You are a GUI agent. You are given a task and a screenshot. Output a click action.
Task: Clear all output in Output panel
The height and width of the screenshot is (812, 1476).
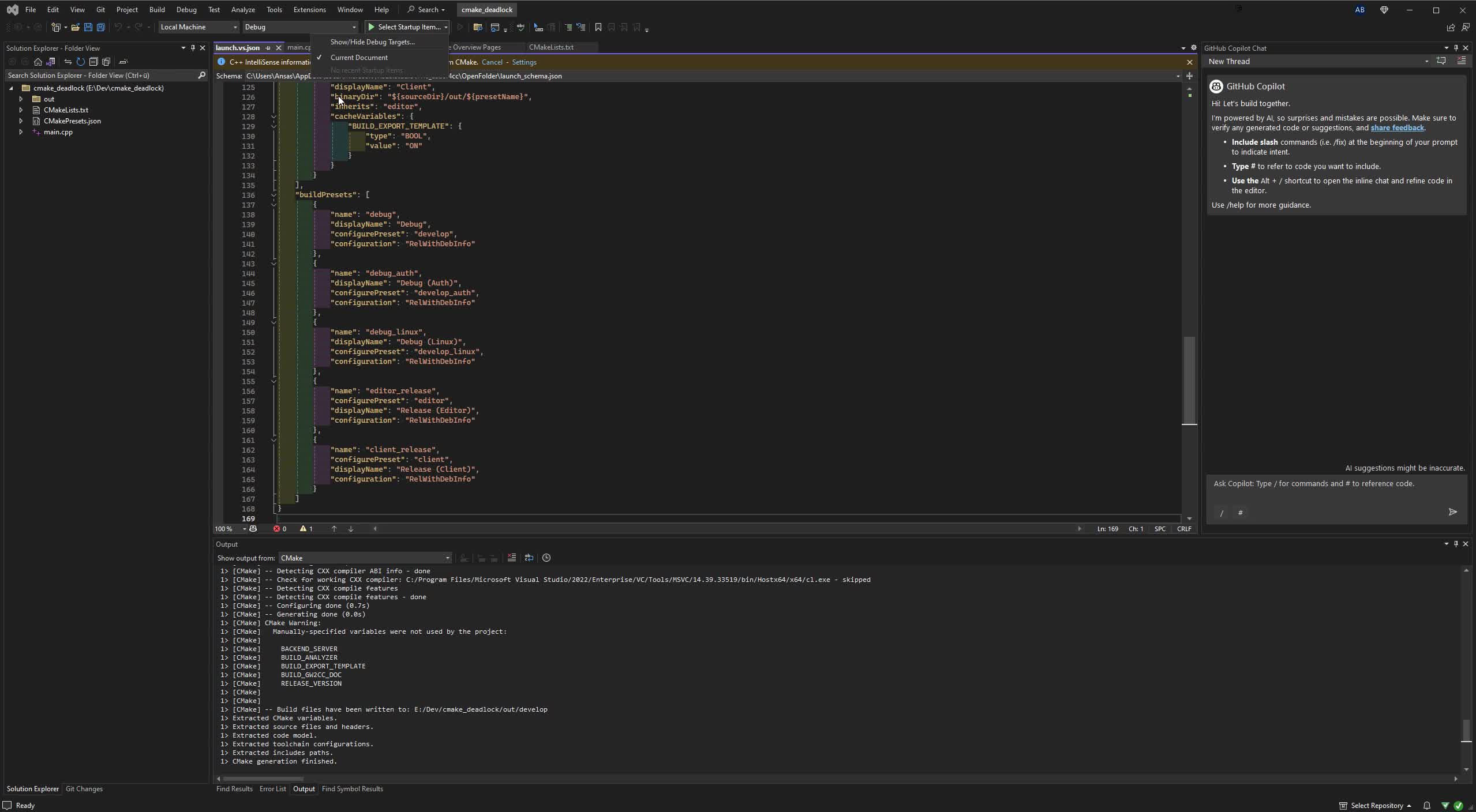pyautogui.click(x=511, y=558)
